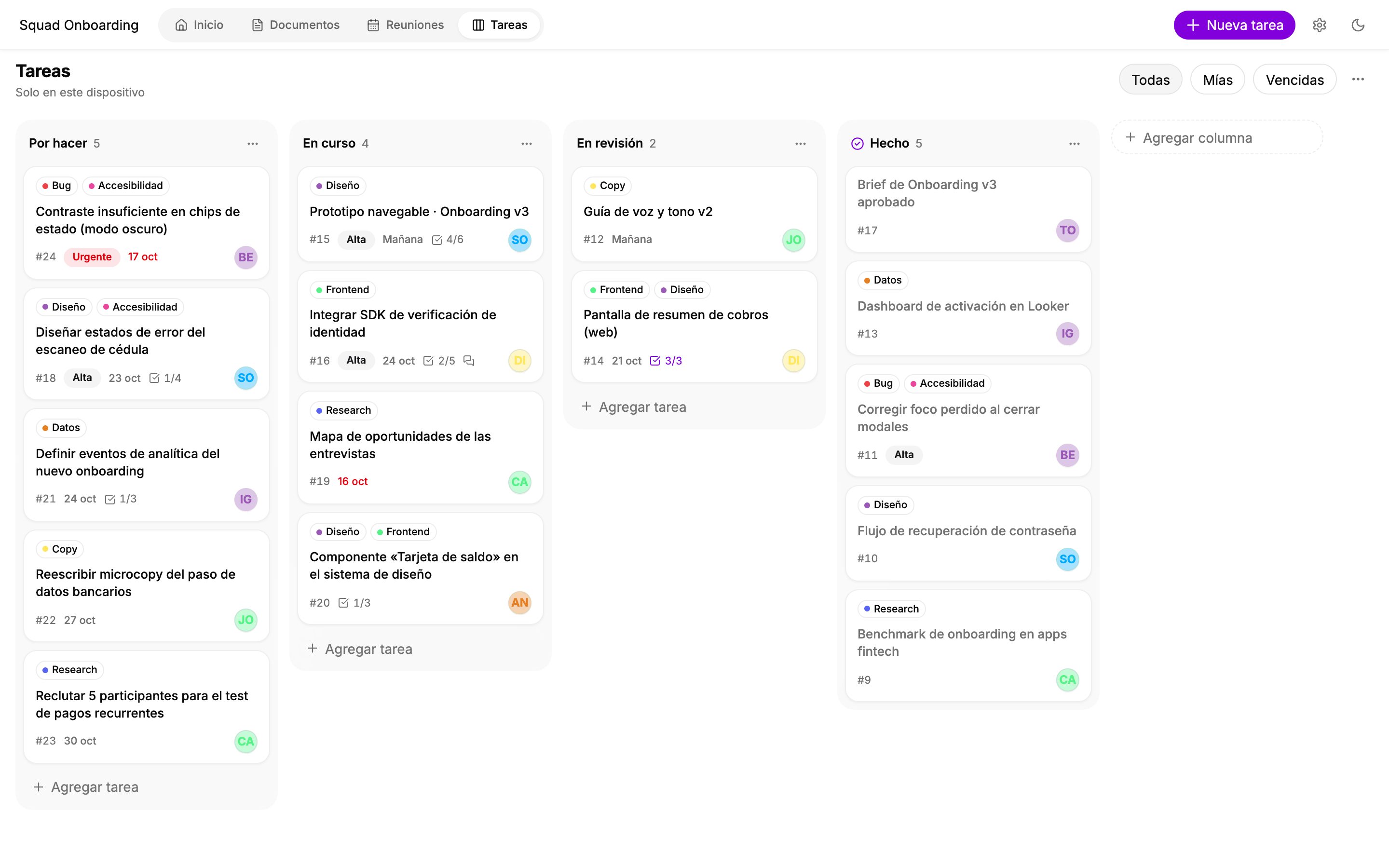Open the Tareas header more options menu
The image size is (1389, 868).
tap(1358, 79)
